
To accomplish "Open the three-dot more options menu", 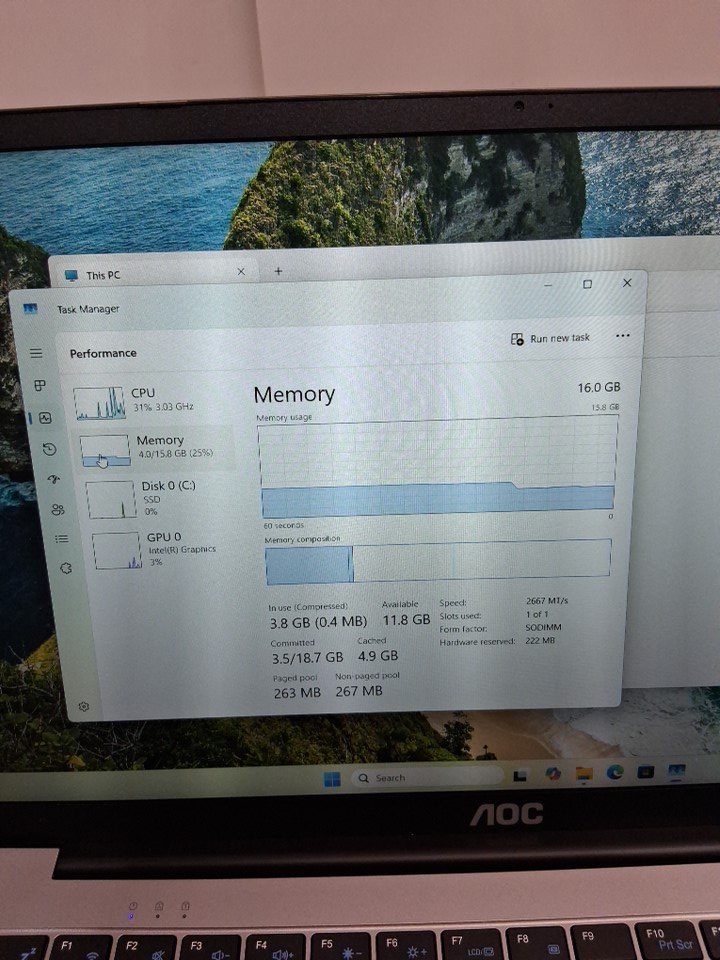I will (x=623, y=337).
